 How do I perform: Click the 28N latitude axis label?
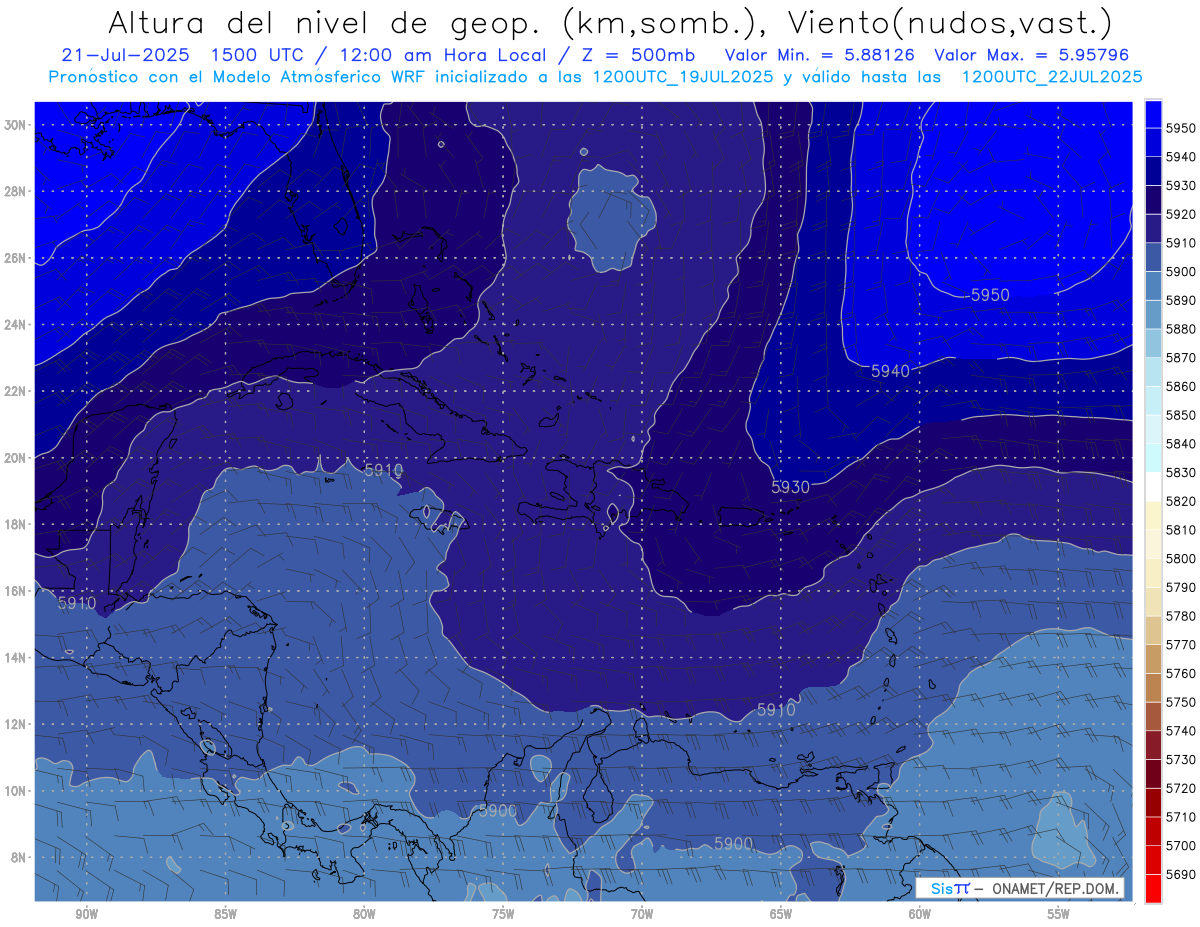point(15,191)
